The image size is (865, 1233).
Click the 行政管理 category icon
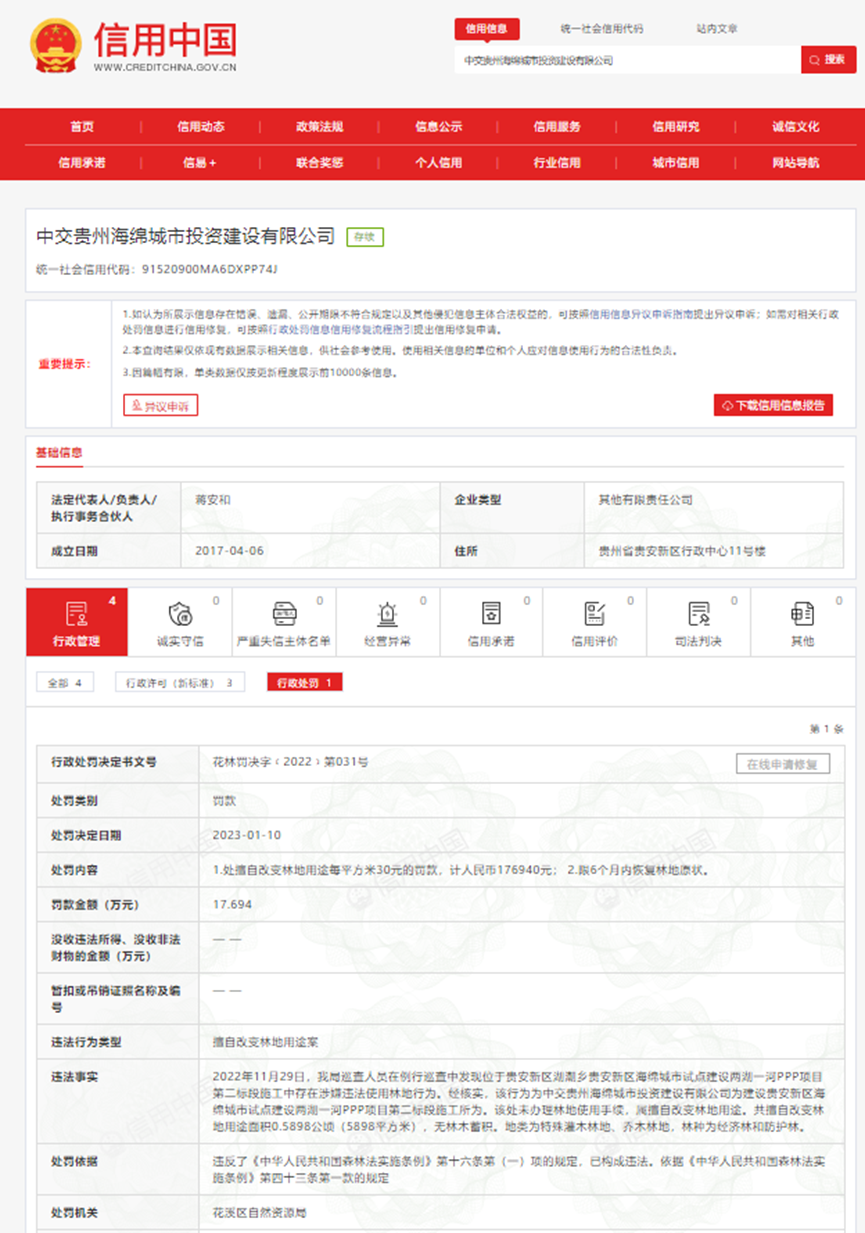(x=77, y=613)
